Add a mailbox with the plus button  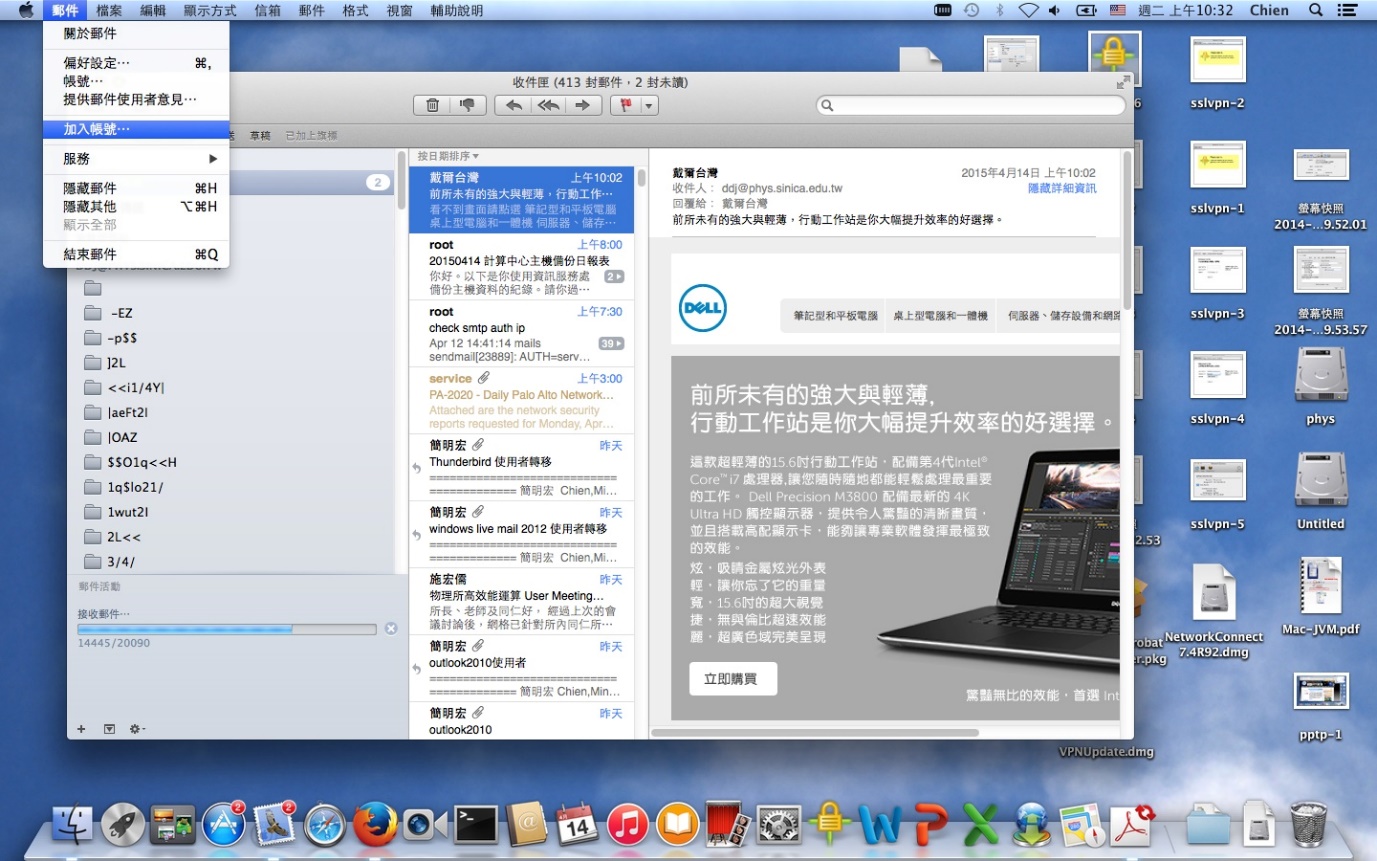tap(82, 728)
